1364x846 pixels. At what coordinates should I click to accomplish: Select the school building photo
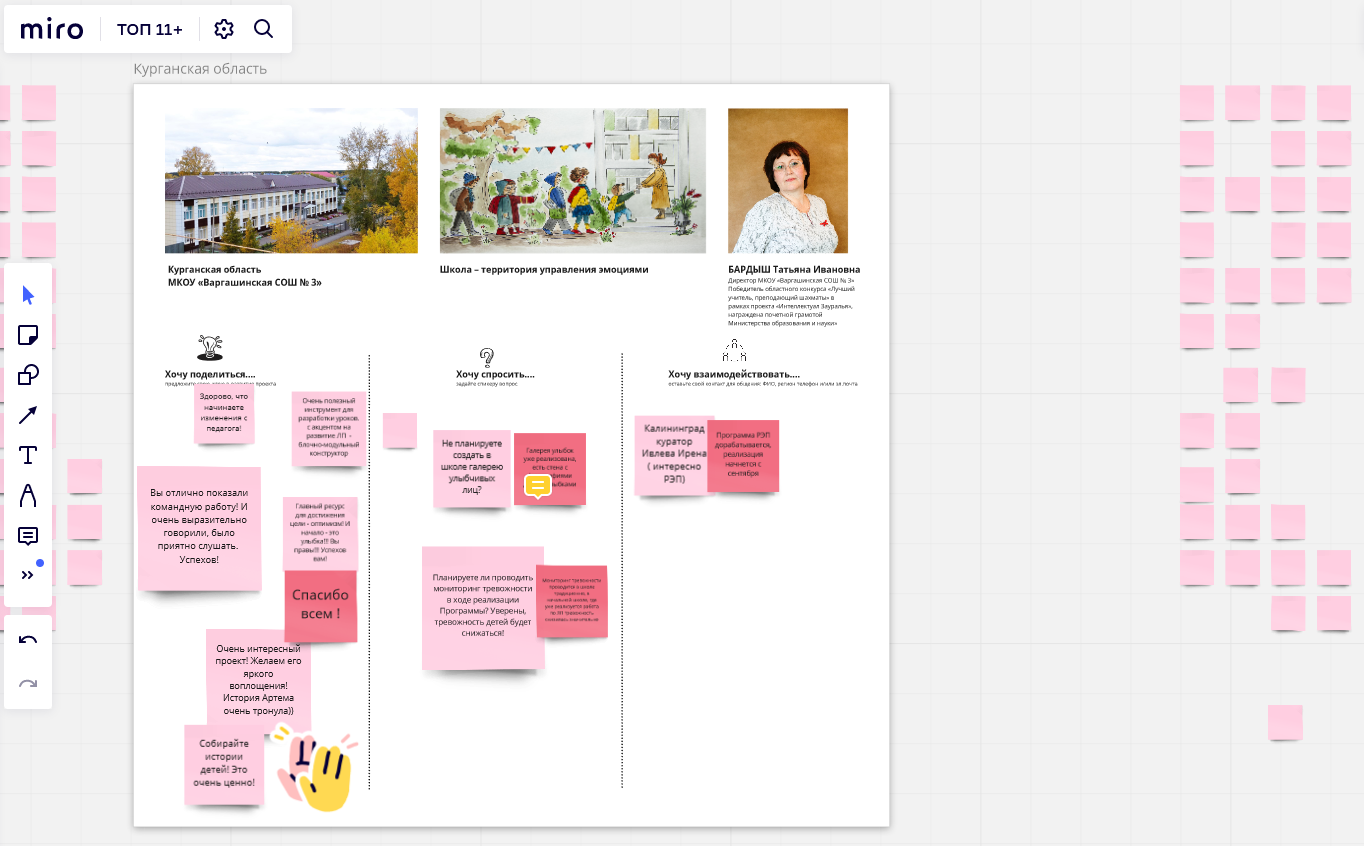pyautogui.click(x=291, y=180)
